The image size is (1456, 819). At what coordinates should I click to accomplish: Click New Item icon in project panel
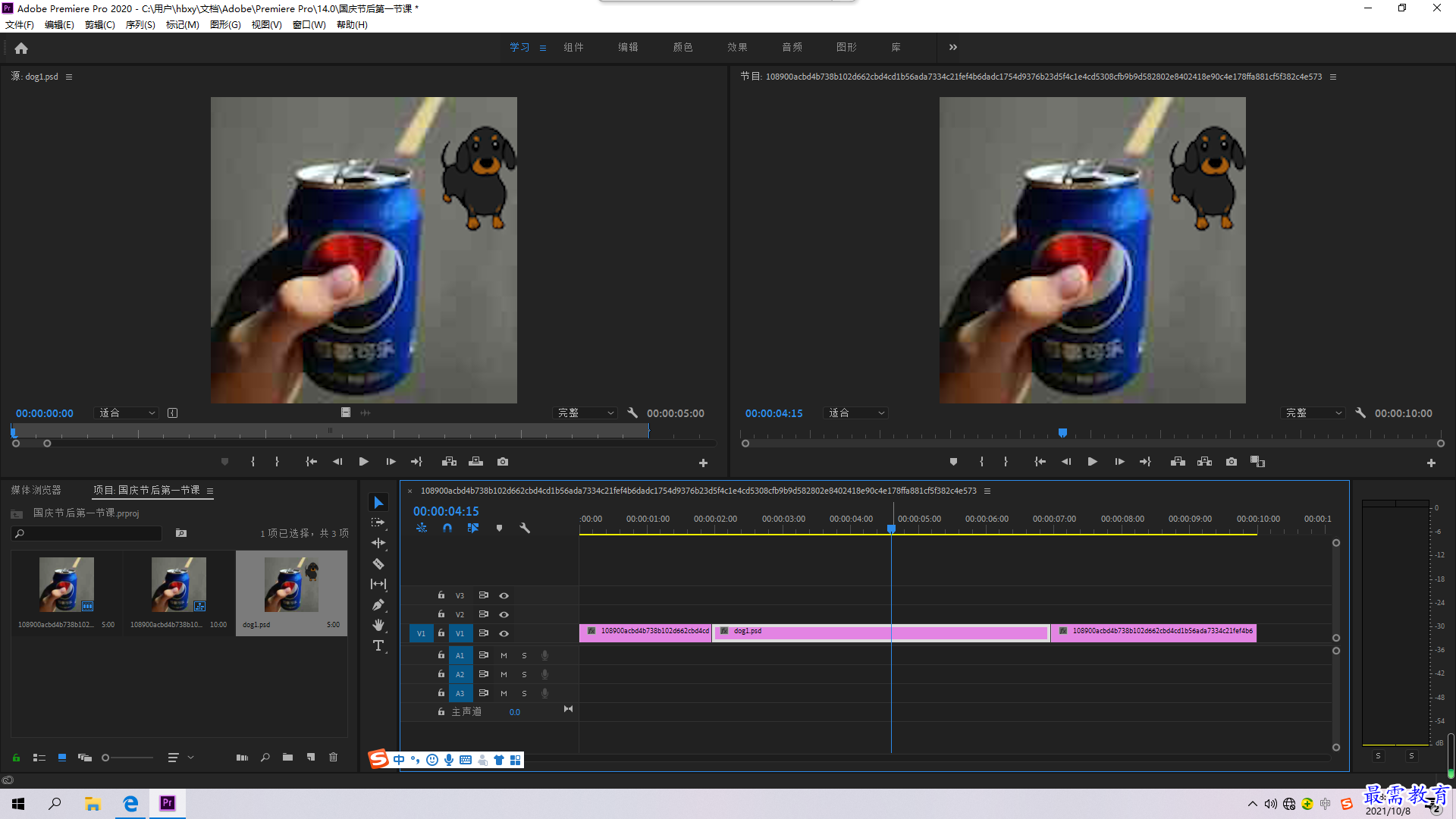coord(310,757)
